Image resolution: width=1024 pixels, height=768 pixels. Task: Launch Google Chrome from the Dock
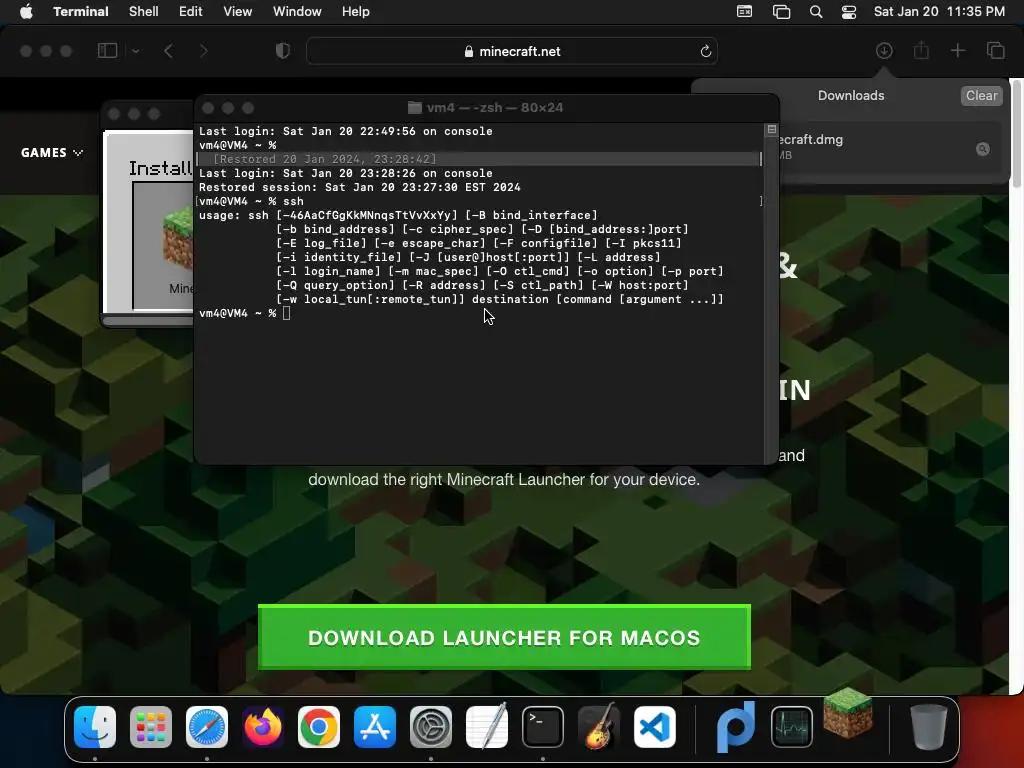pos(319,727)
